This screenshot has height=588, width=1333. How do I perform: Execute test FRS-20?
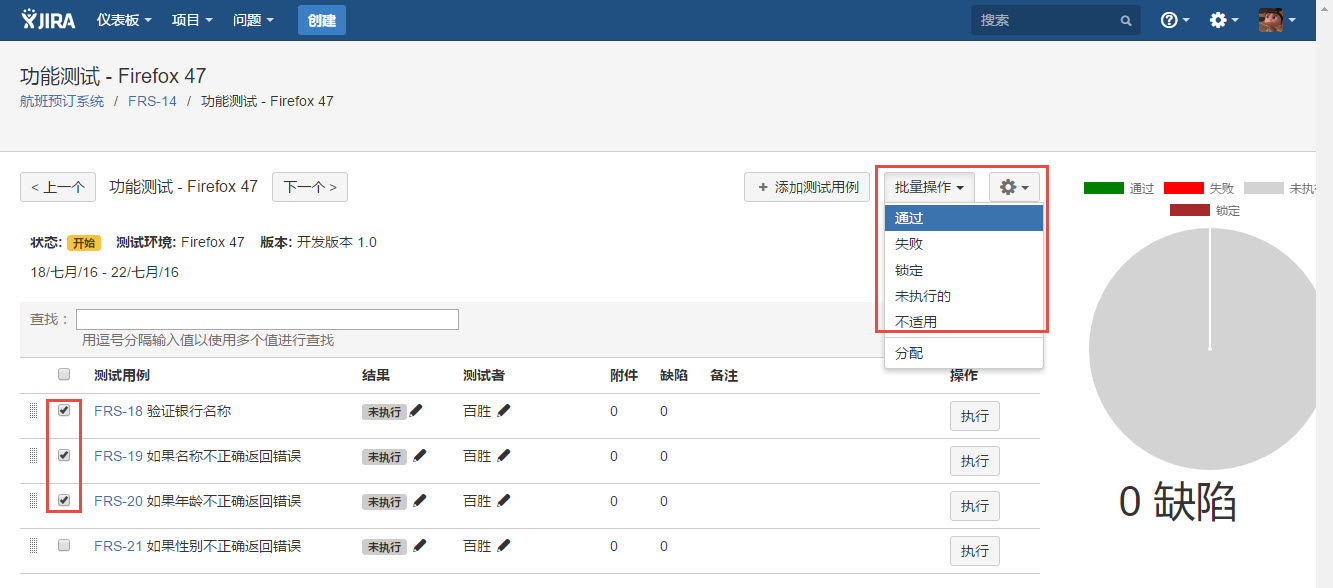975,506
